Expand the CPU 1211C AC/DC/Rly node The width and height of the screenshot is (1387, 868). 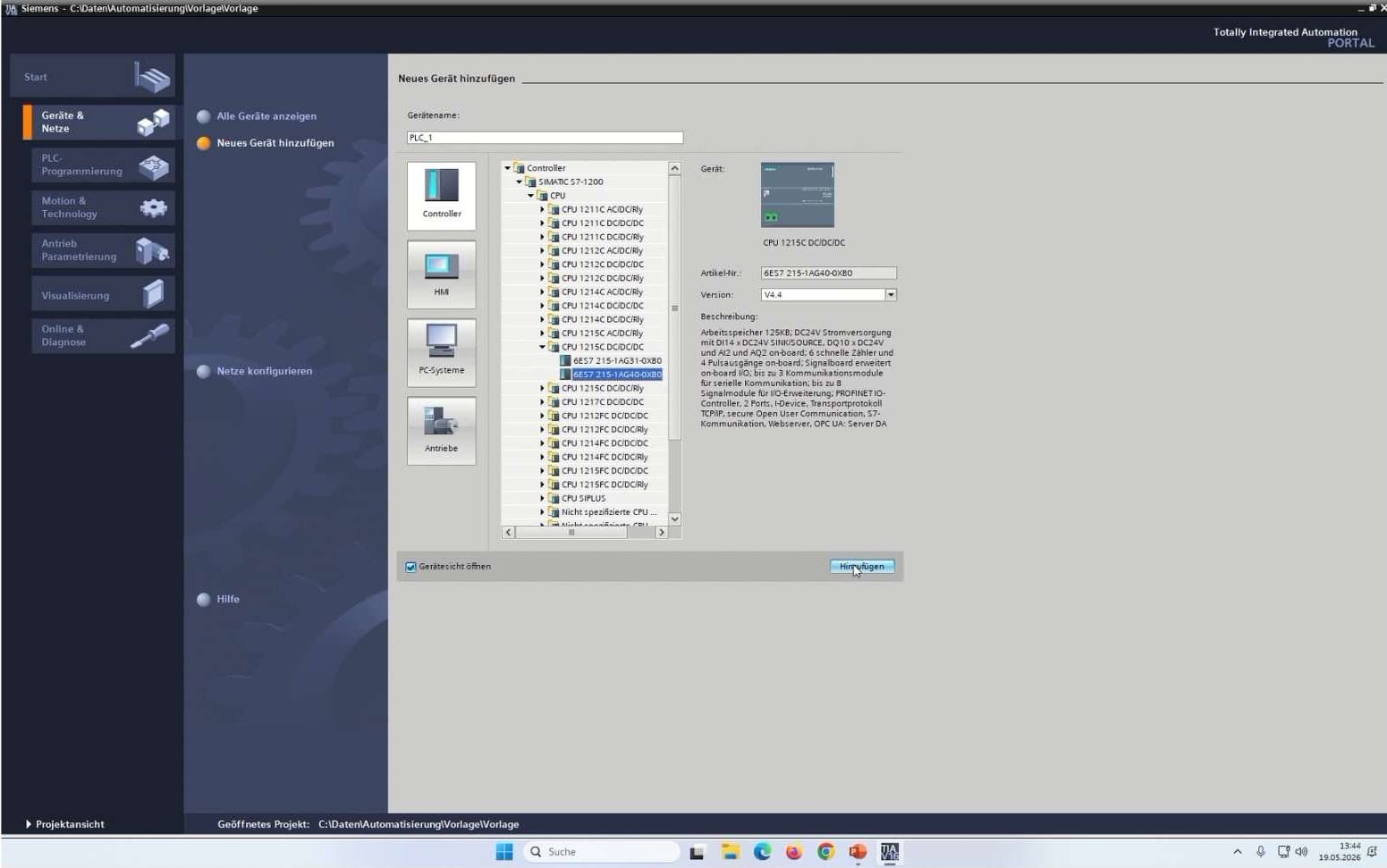pos(543,209)
